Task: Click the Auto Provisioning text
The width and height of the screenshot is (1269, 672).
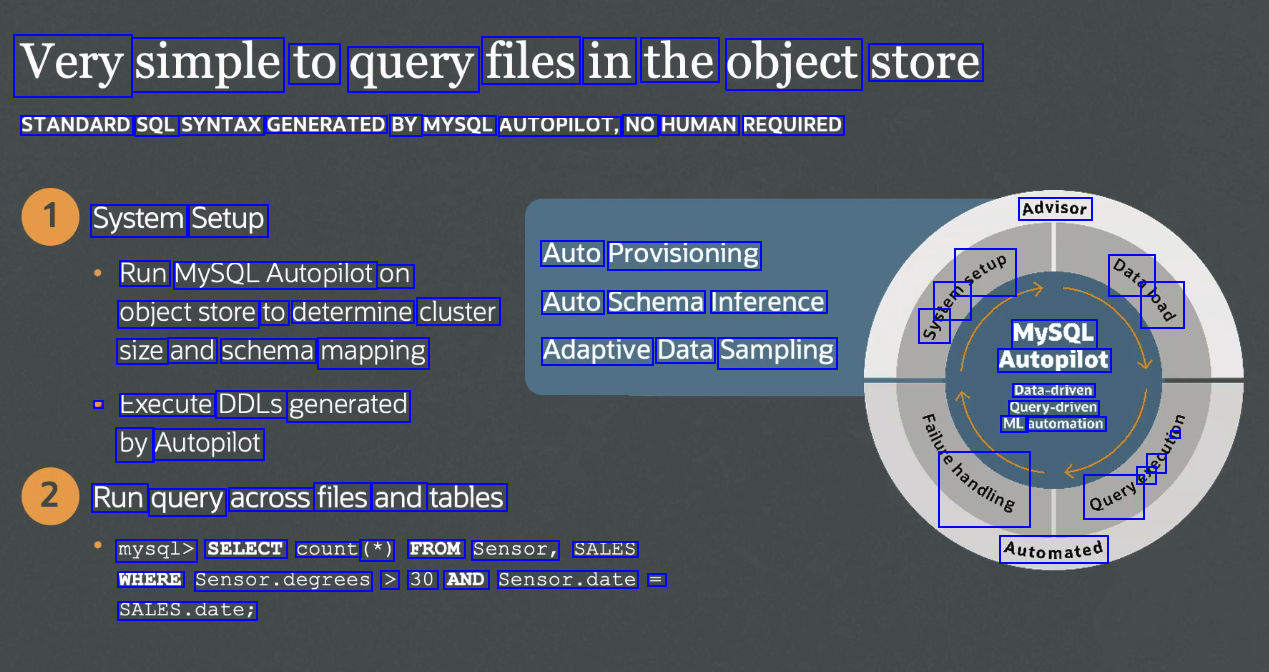Action: [x=650, y=254]
